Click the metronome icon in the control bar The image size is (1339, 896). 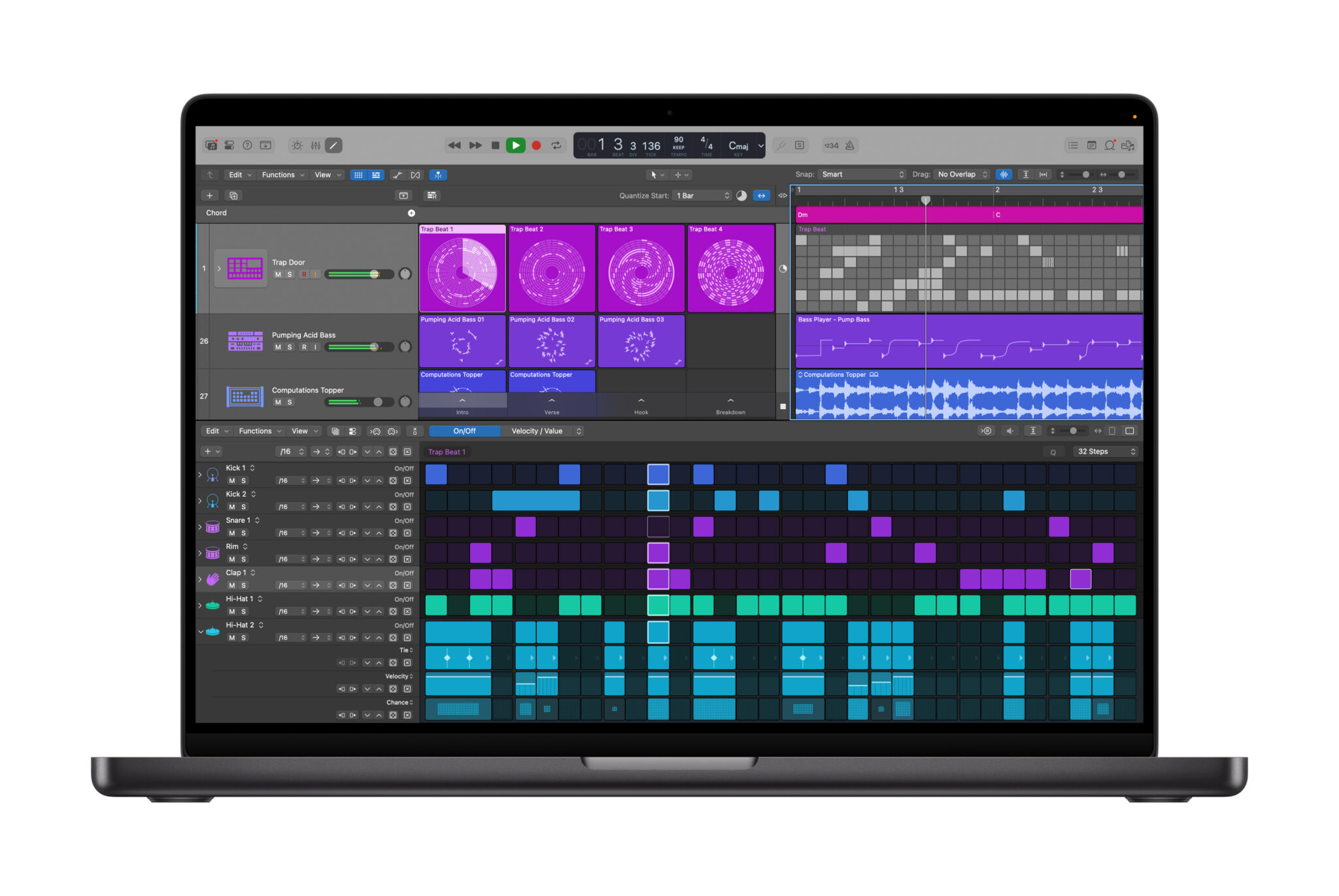point(848,145)
